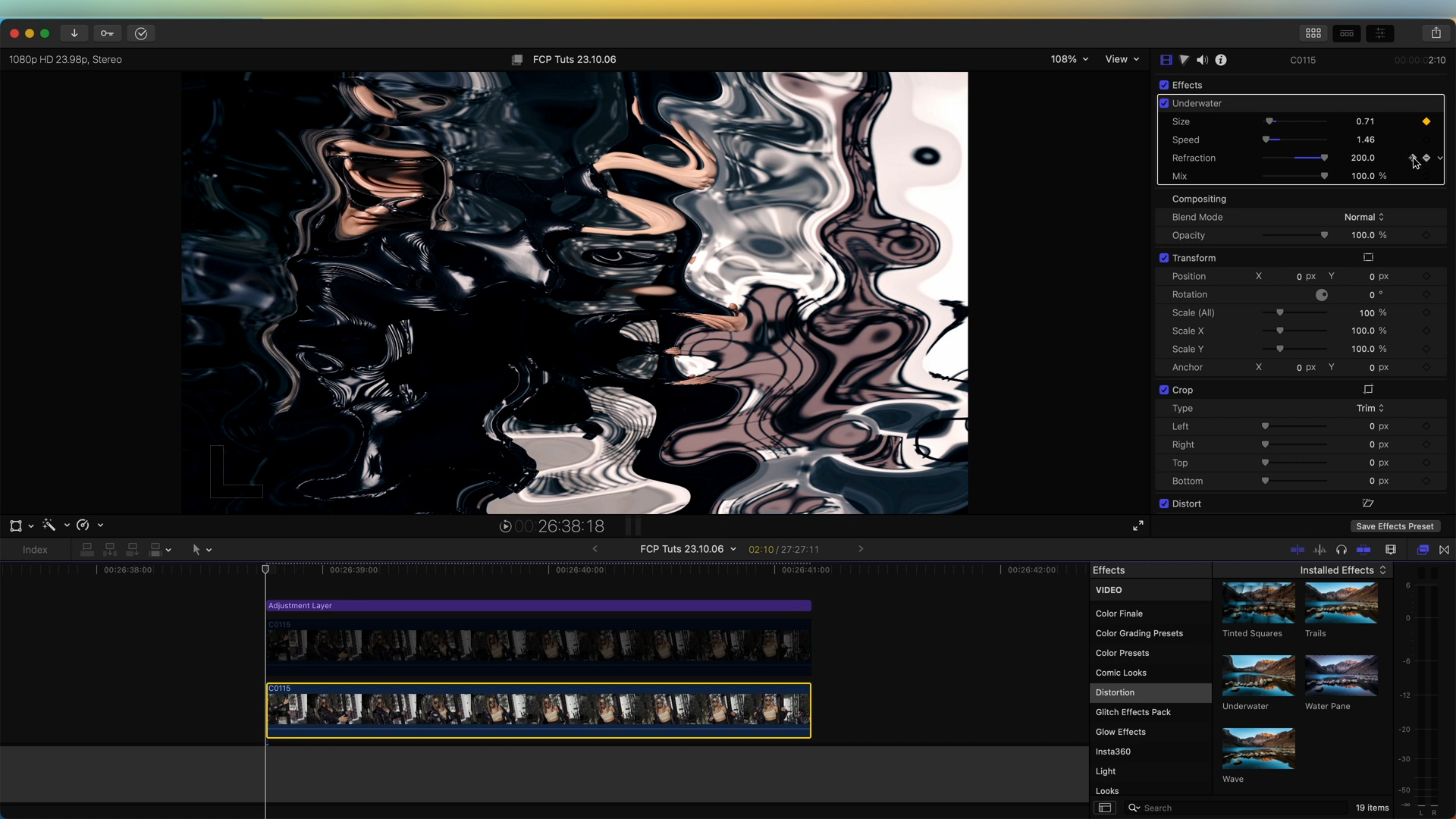Select the Water Pane effect thumbnail

click(1341, 676)
